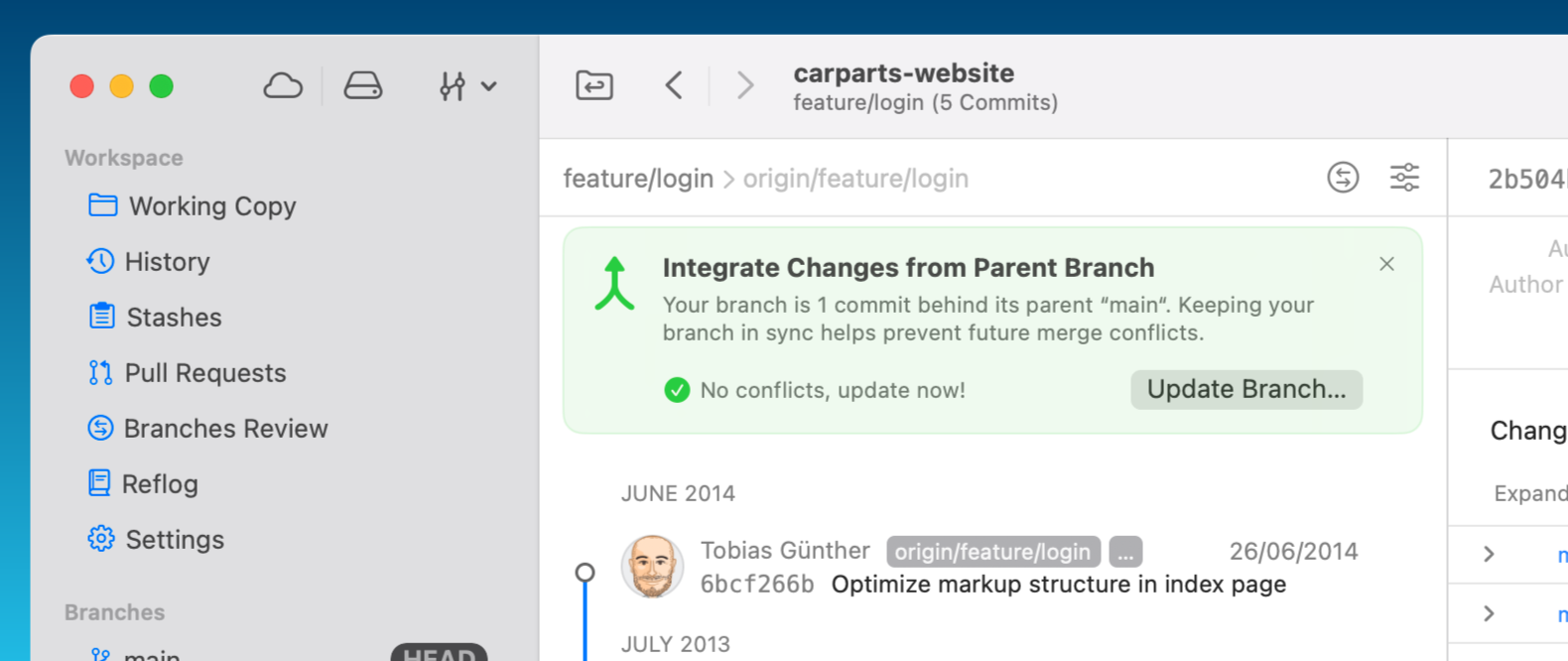The width and height of the screenshot is (1568, 661).
Task: Click the local repositories drive icon
Action: (363, 86)
